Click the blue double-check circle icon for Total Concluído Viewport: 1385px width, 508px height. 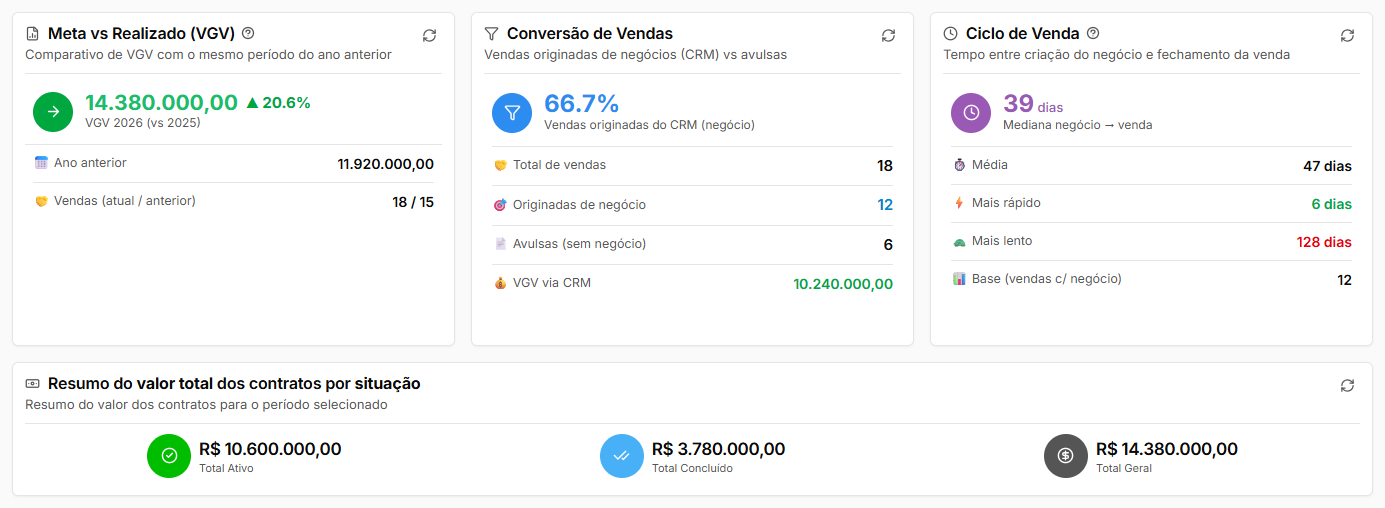[x=621, y=456]
